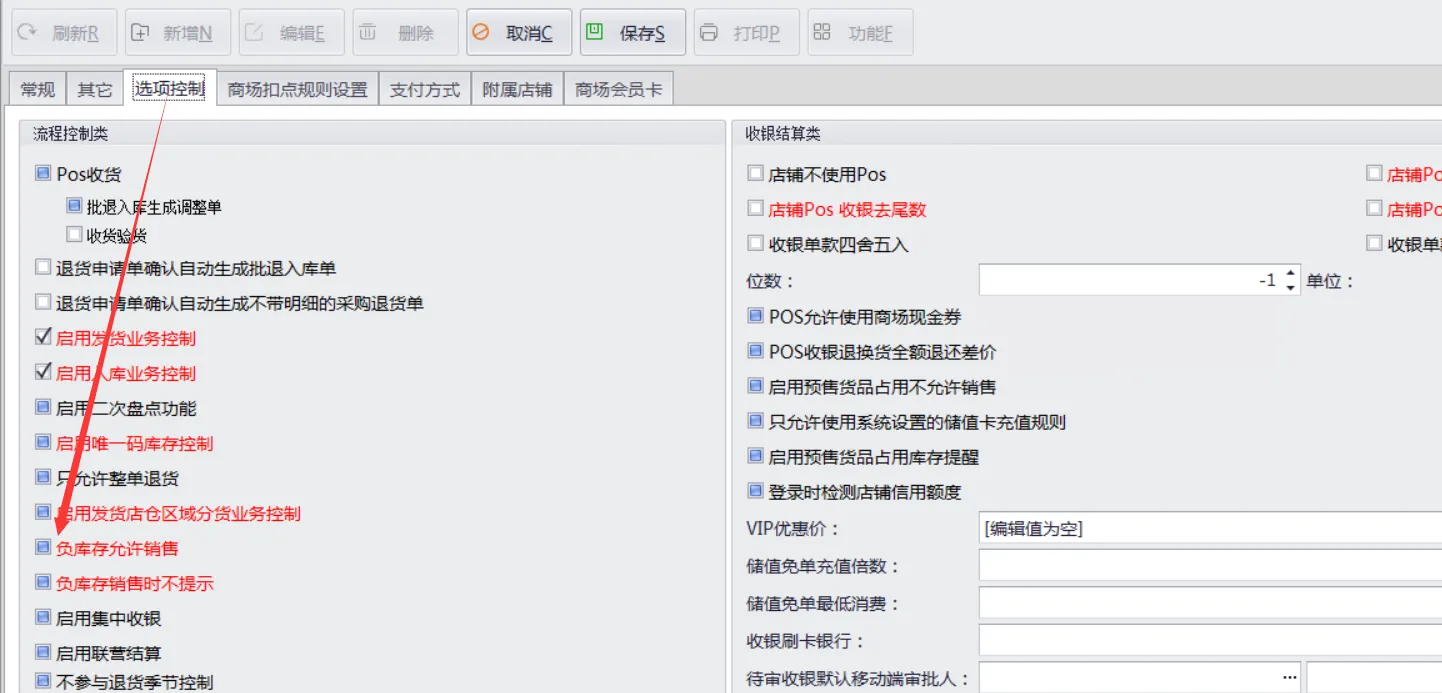This screenshot has height=693, width=1442.
Task: Open the 待审收银默认移动端审批人 ellipsis picker
Action: coord(1289,678)
